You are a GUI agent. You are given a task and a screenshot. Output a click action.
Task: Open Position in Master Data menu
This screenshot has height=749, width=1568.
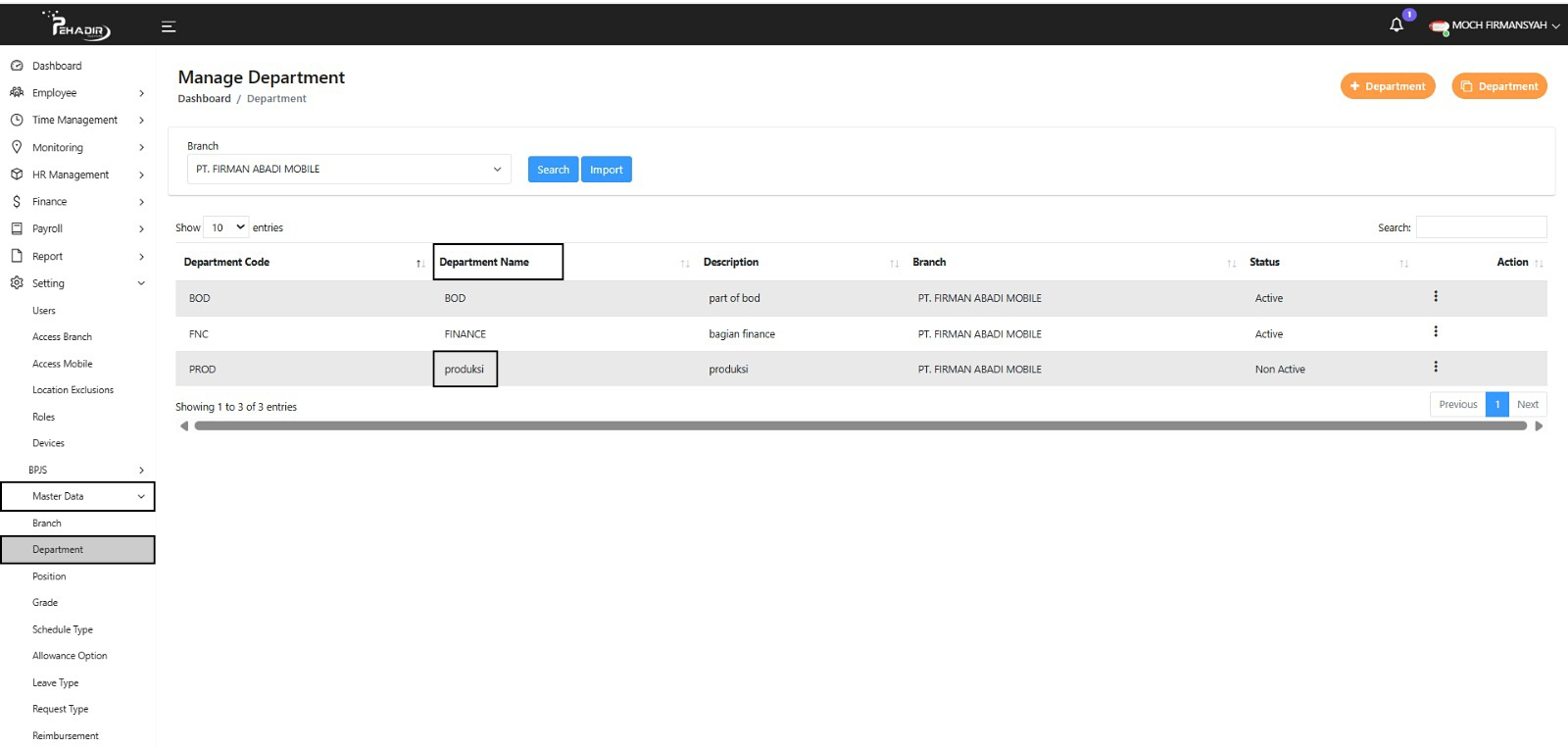[49, 576]
